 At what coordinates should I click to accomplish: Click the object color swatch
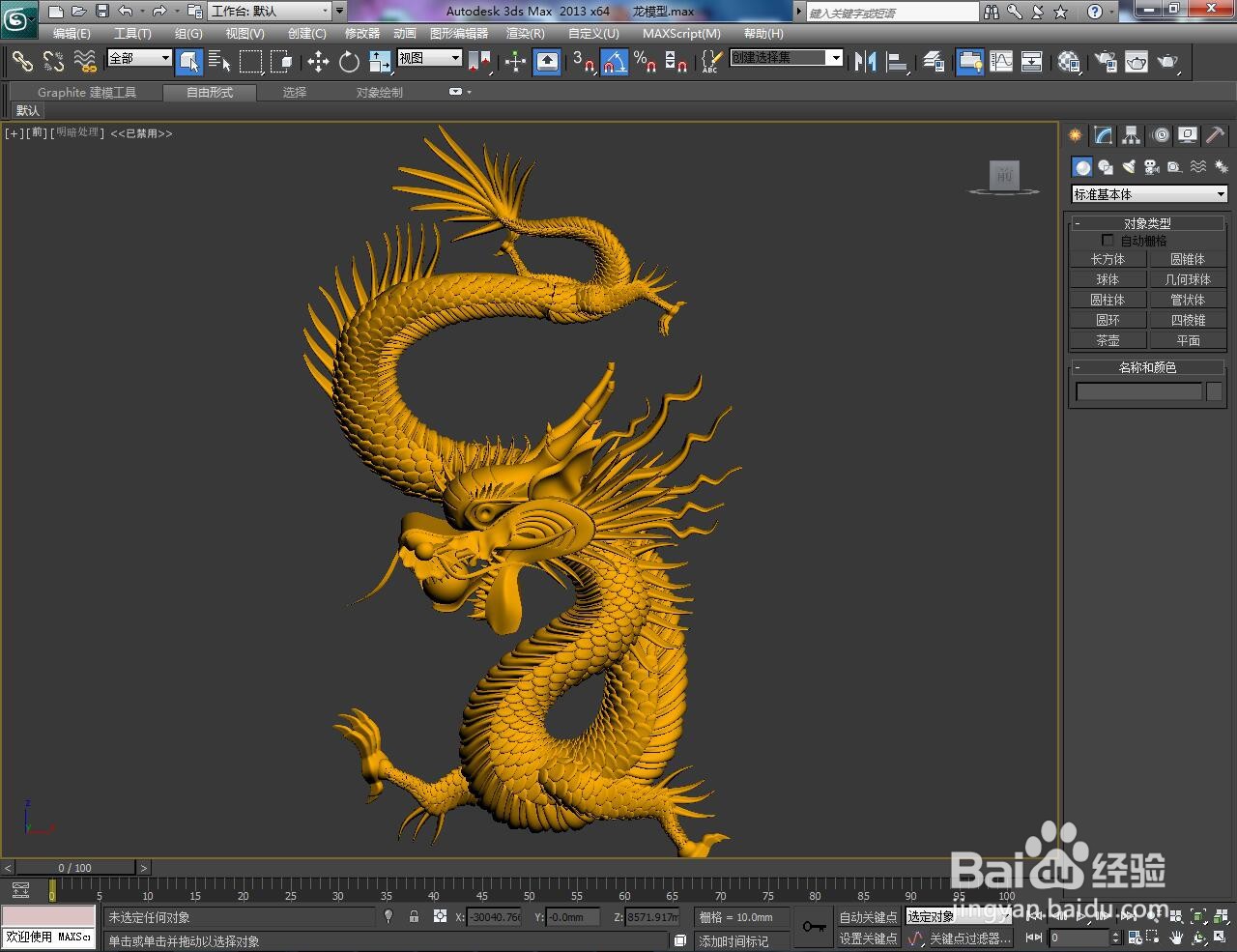[1215, 391]
